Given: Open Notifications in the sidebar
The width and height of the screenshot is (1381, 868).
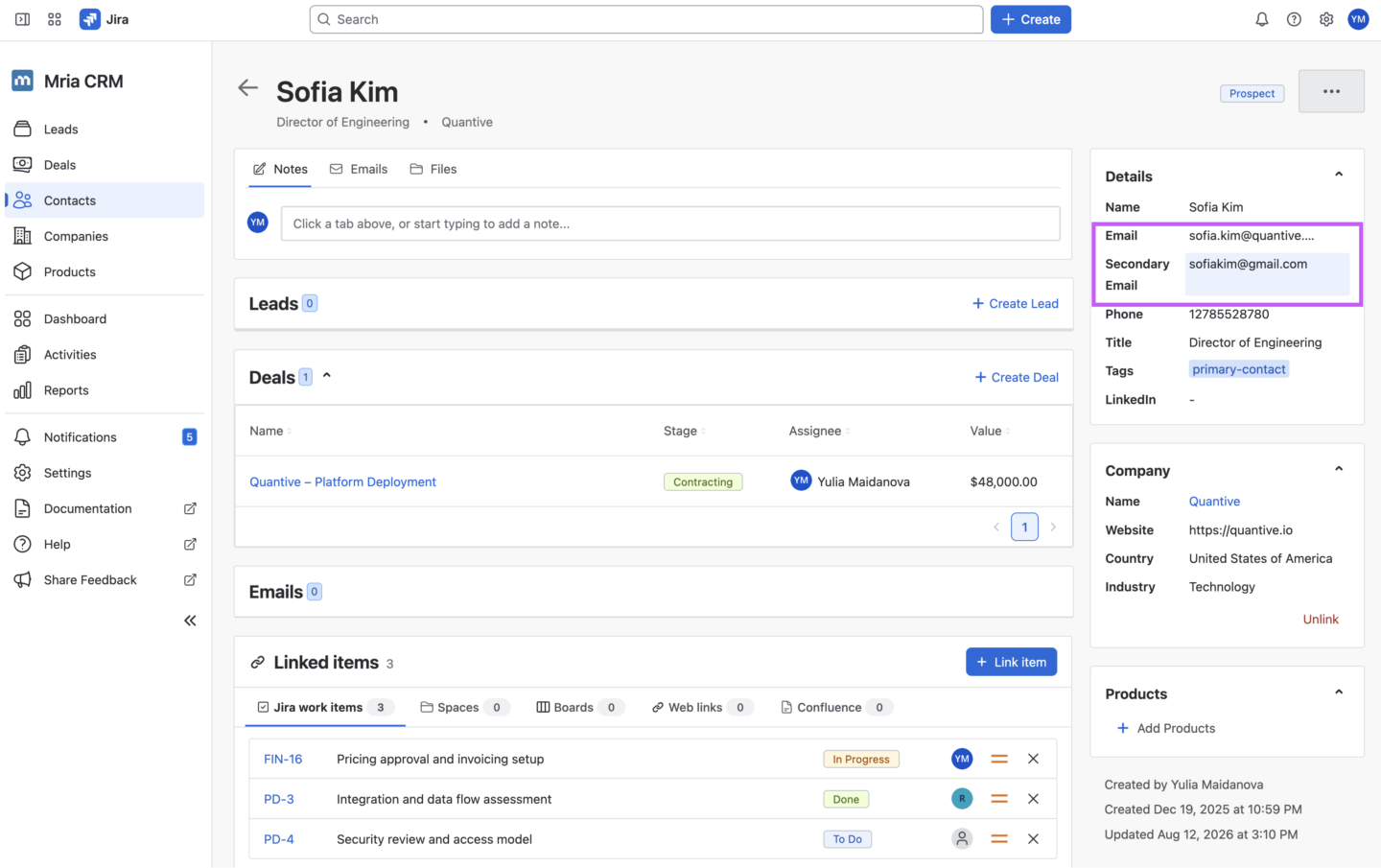Looking at the screenshot, I should 105,437.
